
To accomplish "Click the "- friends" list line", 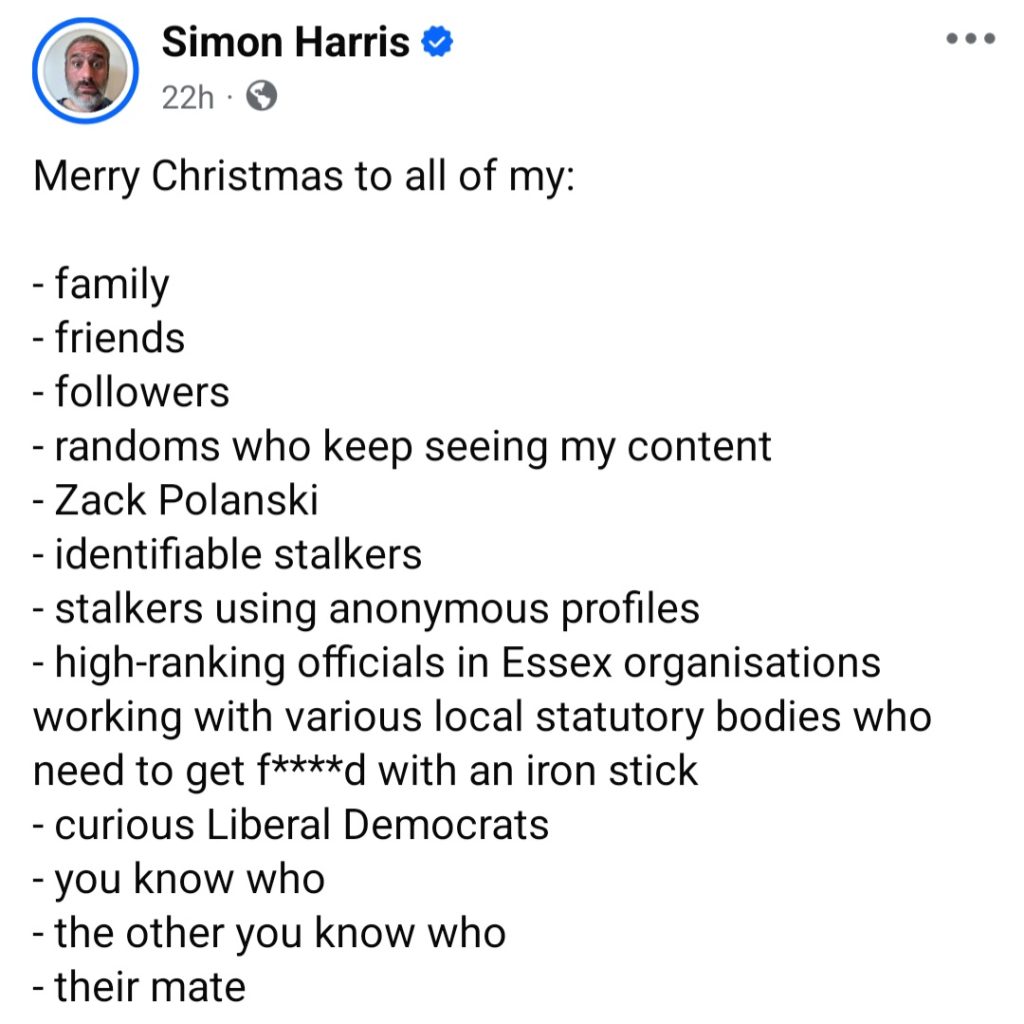I will click(109, 338).
